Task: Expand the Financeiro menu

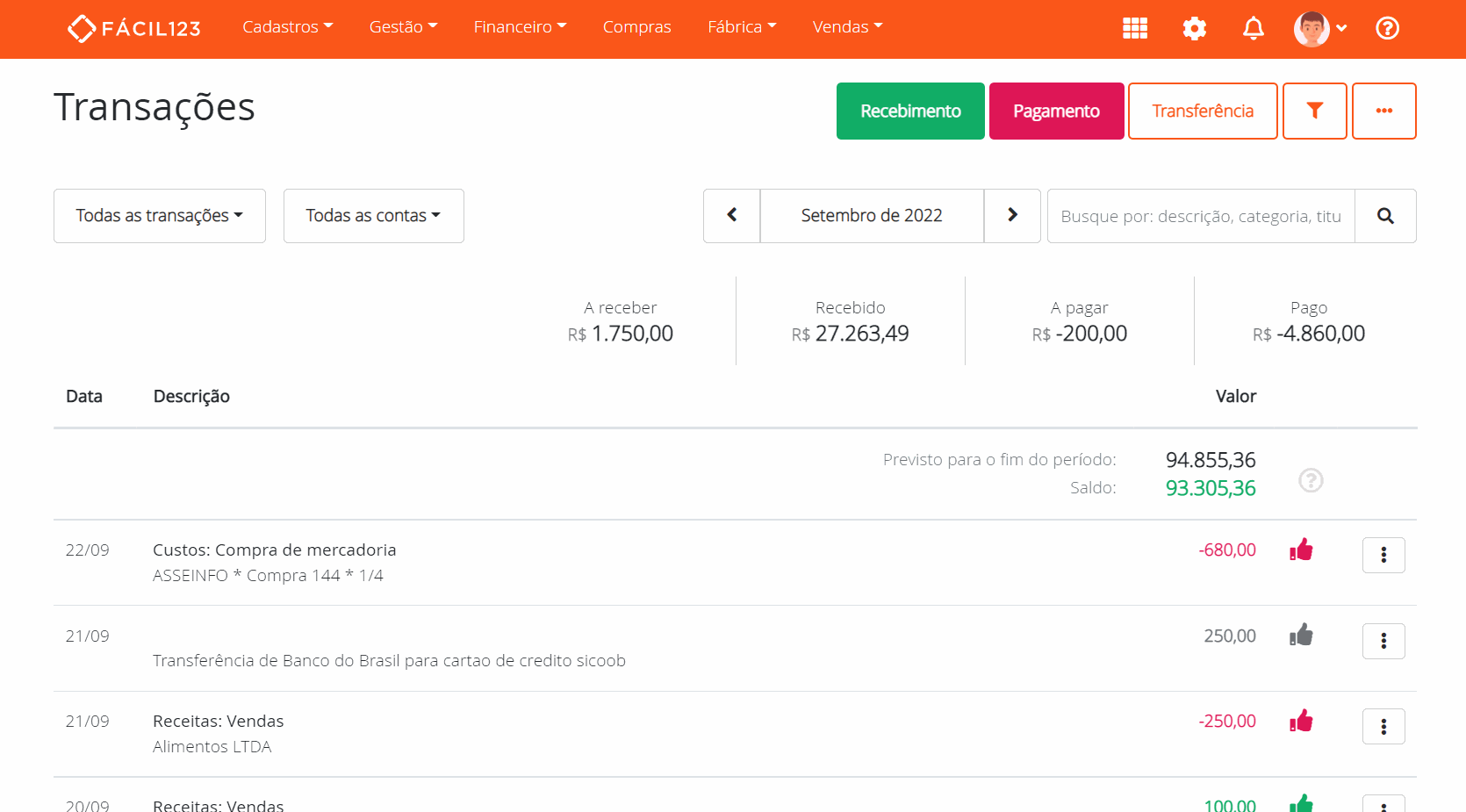Action: click(x=520, y=26)
